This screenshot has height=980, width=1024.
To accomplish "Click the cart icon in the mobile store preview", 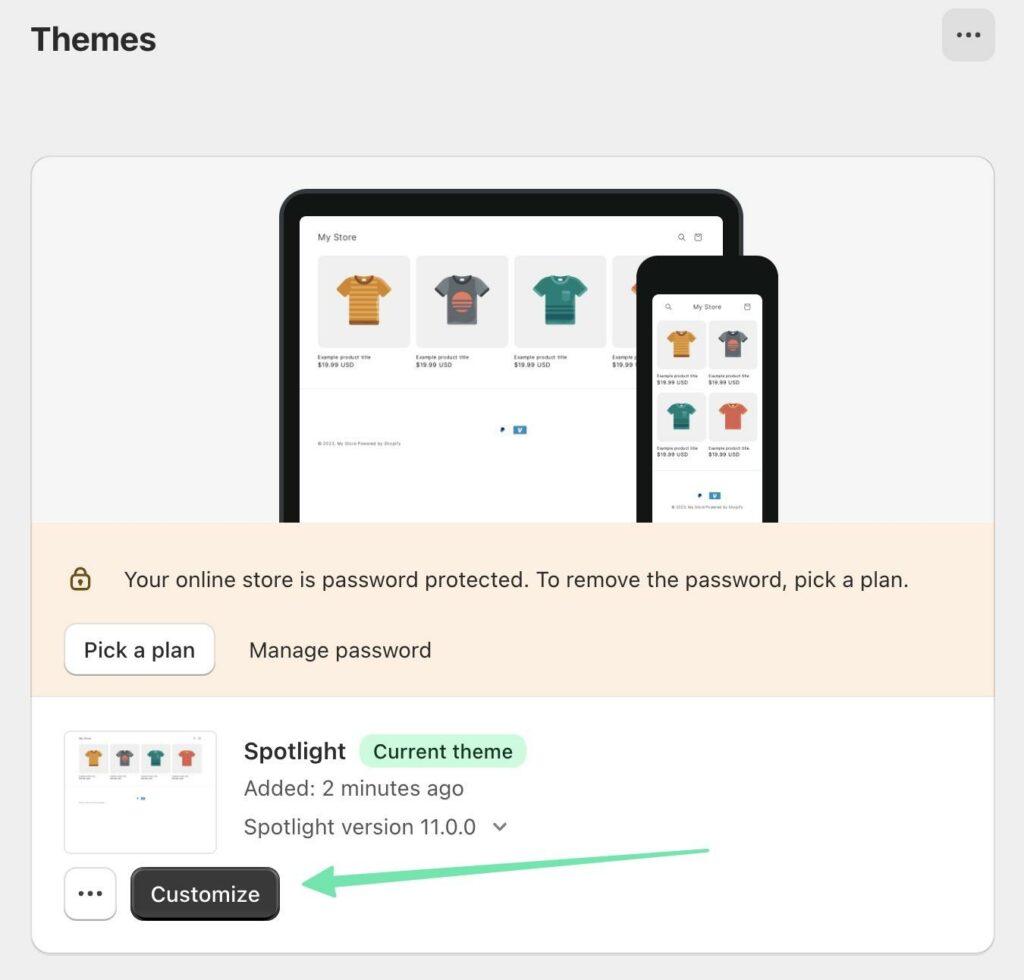I will [747, 307].
